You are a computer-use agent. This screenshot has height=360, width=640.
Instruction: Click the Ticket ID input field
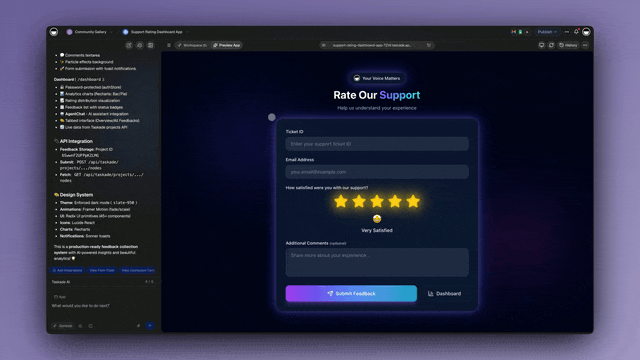(x=377, y=144)
